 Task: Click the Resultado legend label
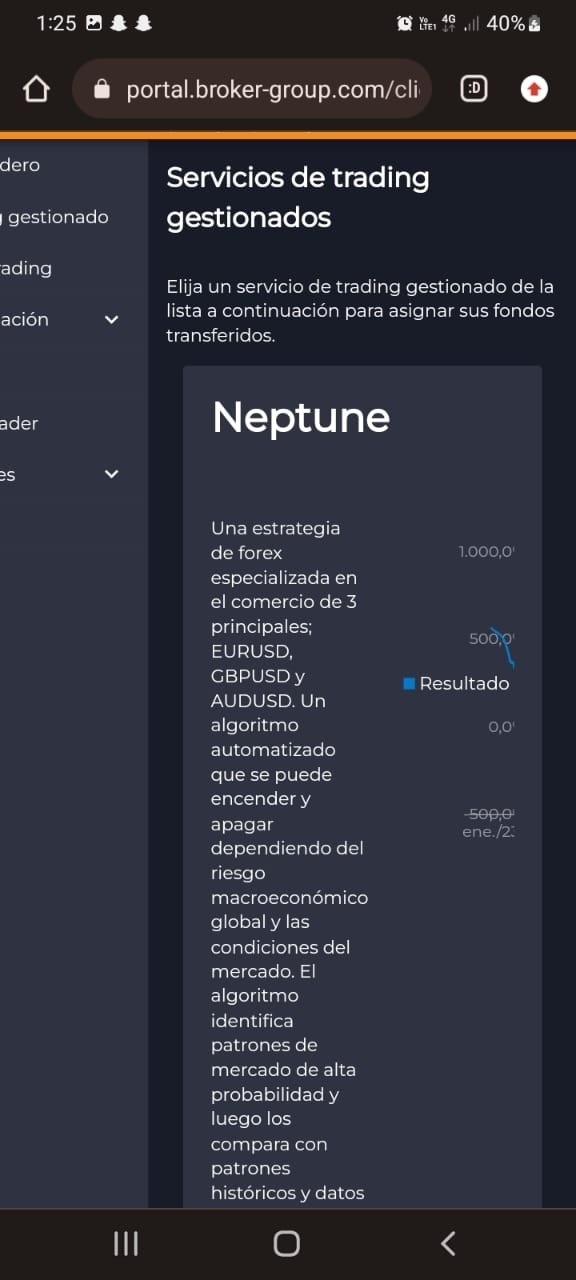464,684
